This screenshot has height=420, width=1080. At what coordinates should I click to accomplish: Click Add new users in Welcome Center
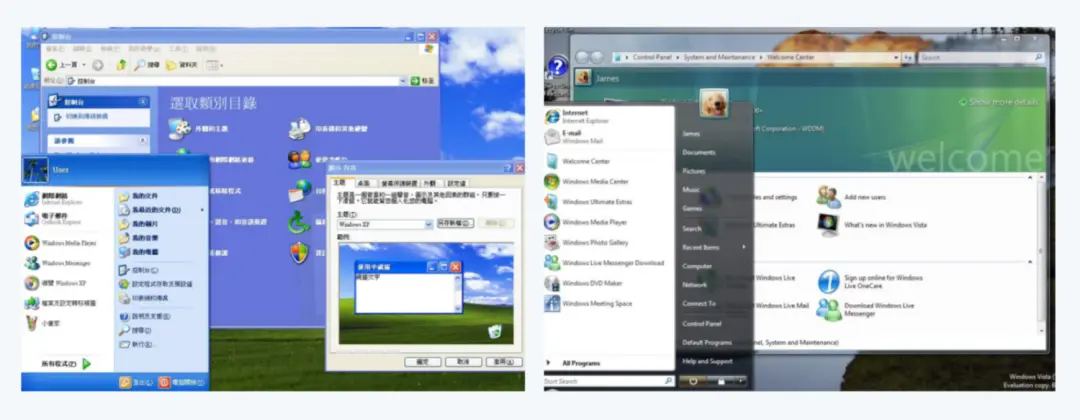click(x=851, y=197)
